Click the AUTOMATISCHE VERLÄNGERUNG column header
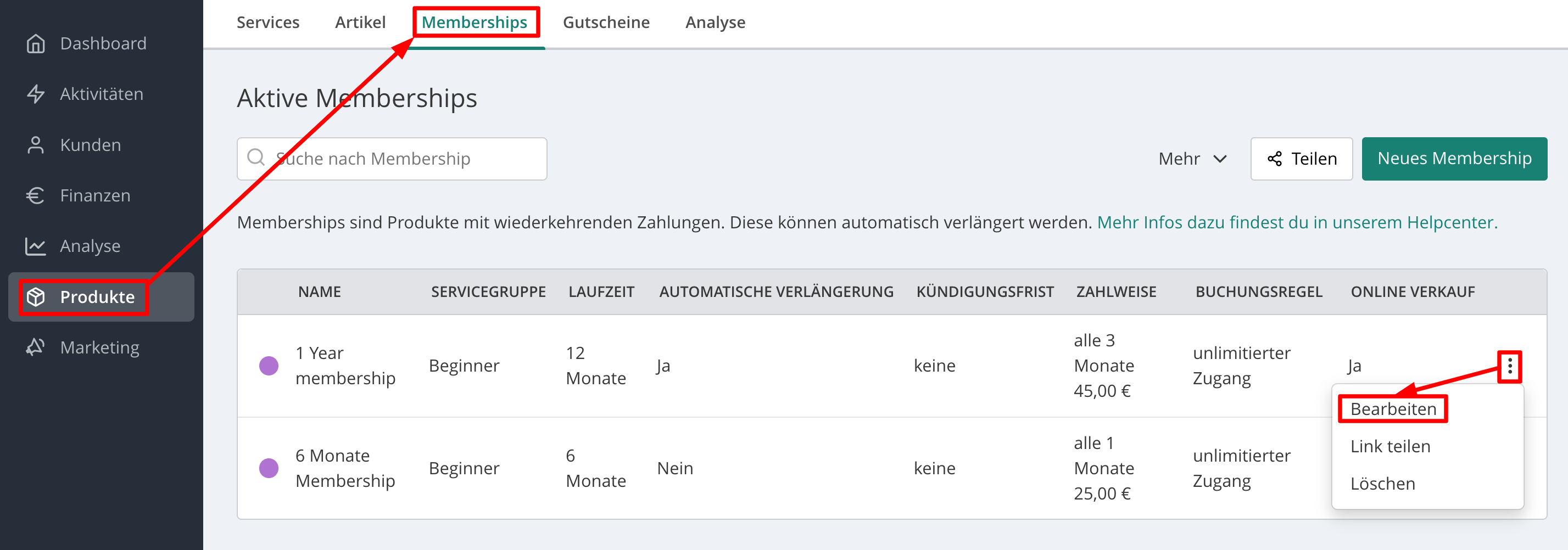Viewport: 1568px width, 550px height. pyautogui.click(x=776, y=292)
